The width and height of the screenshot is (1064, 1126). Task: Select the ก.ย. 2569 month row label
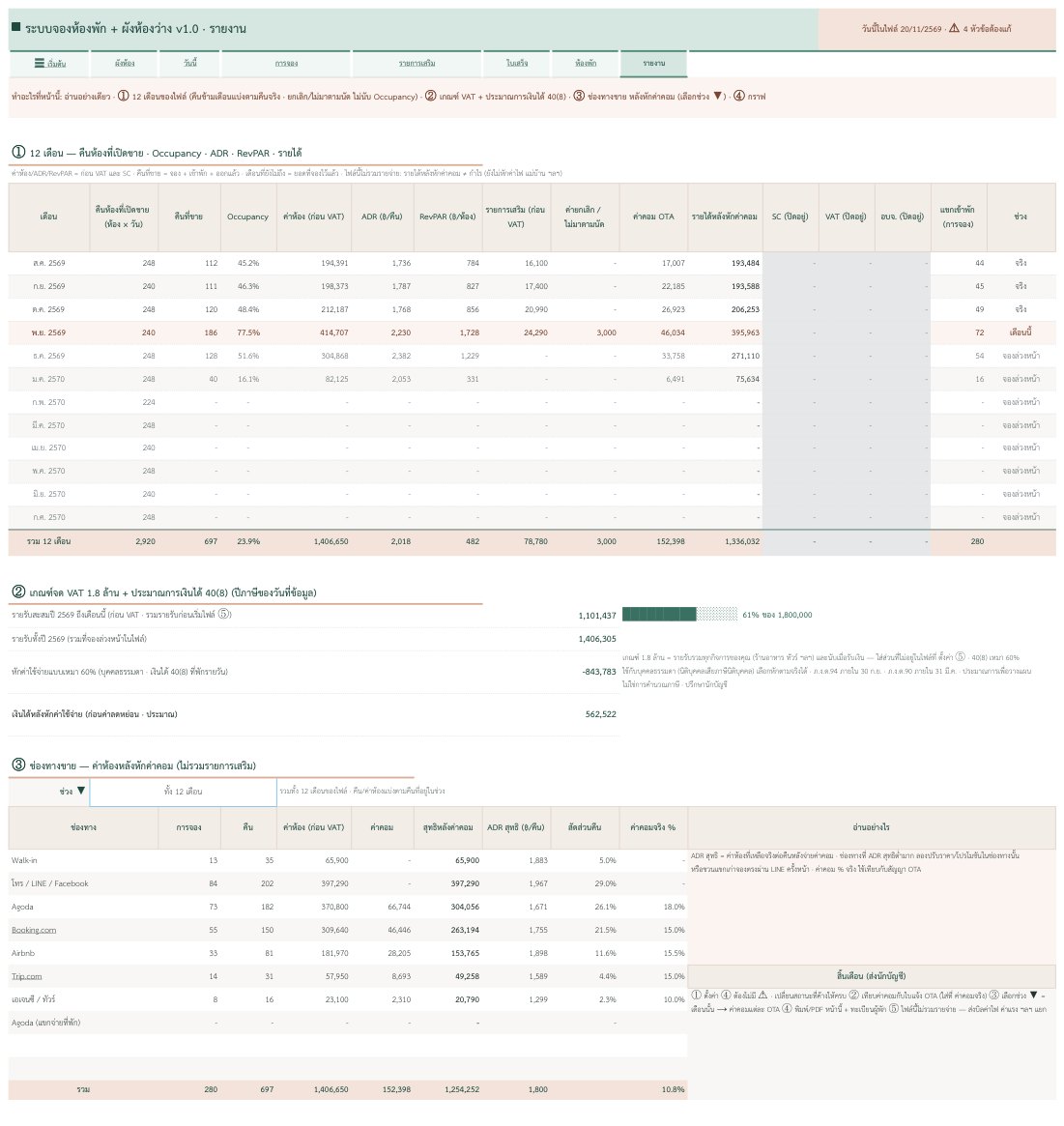click(49, 286)
